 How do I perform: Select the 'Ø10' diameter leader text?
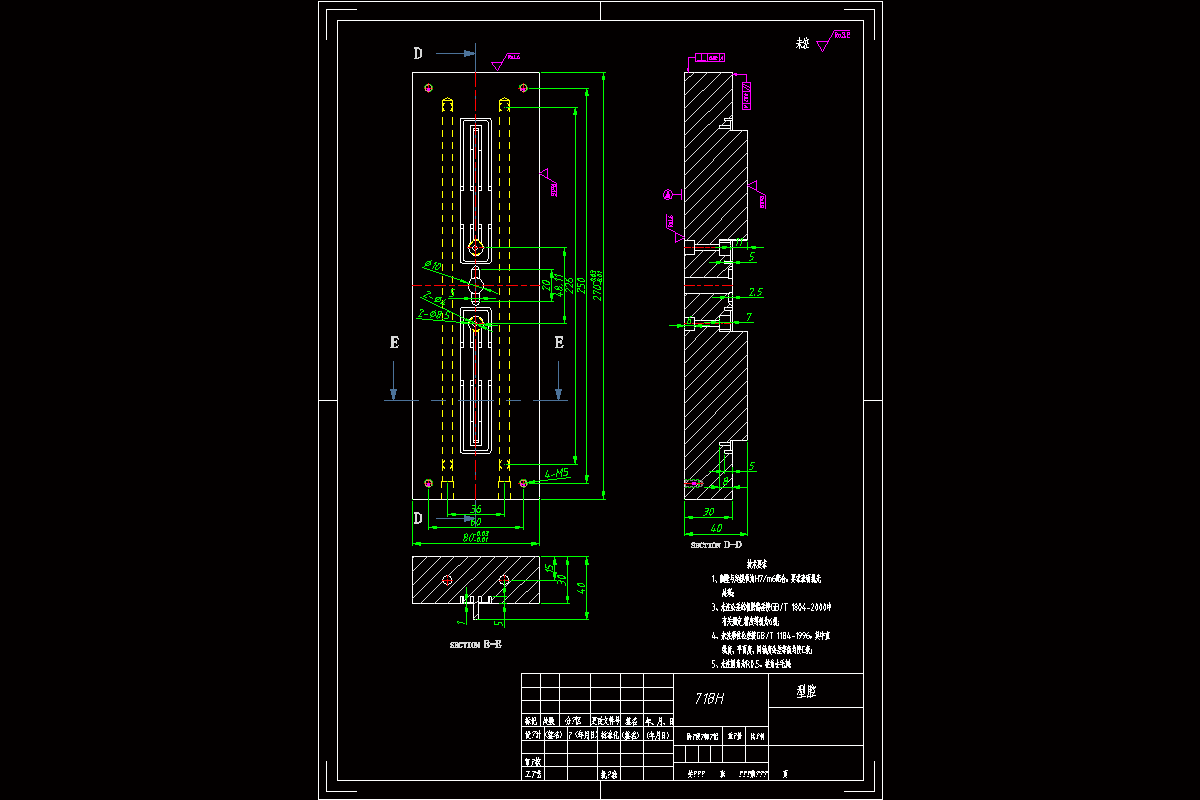point(433,266)
